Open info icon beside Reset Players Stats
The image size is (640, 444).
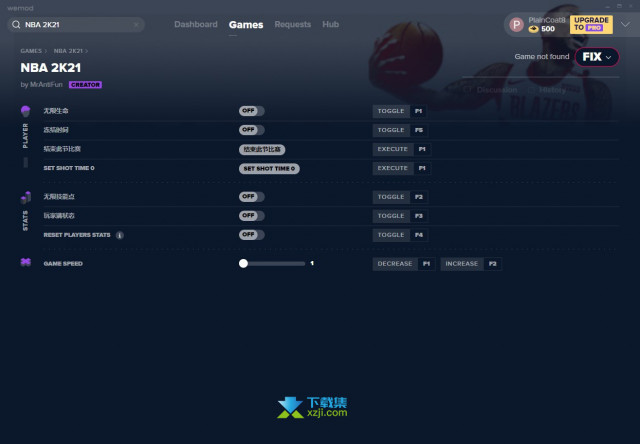tap(120, 235)
